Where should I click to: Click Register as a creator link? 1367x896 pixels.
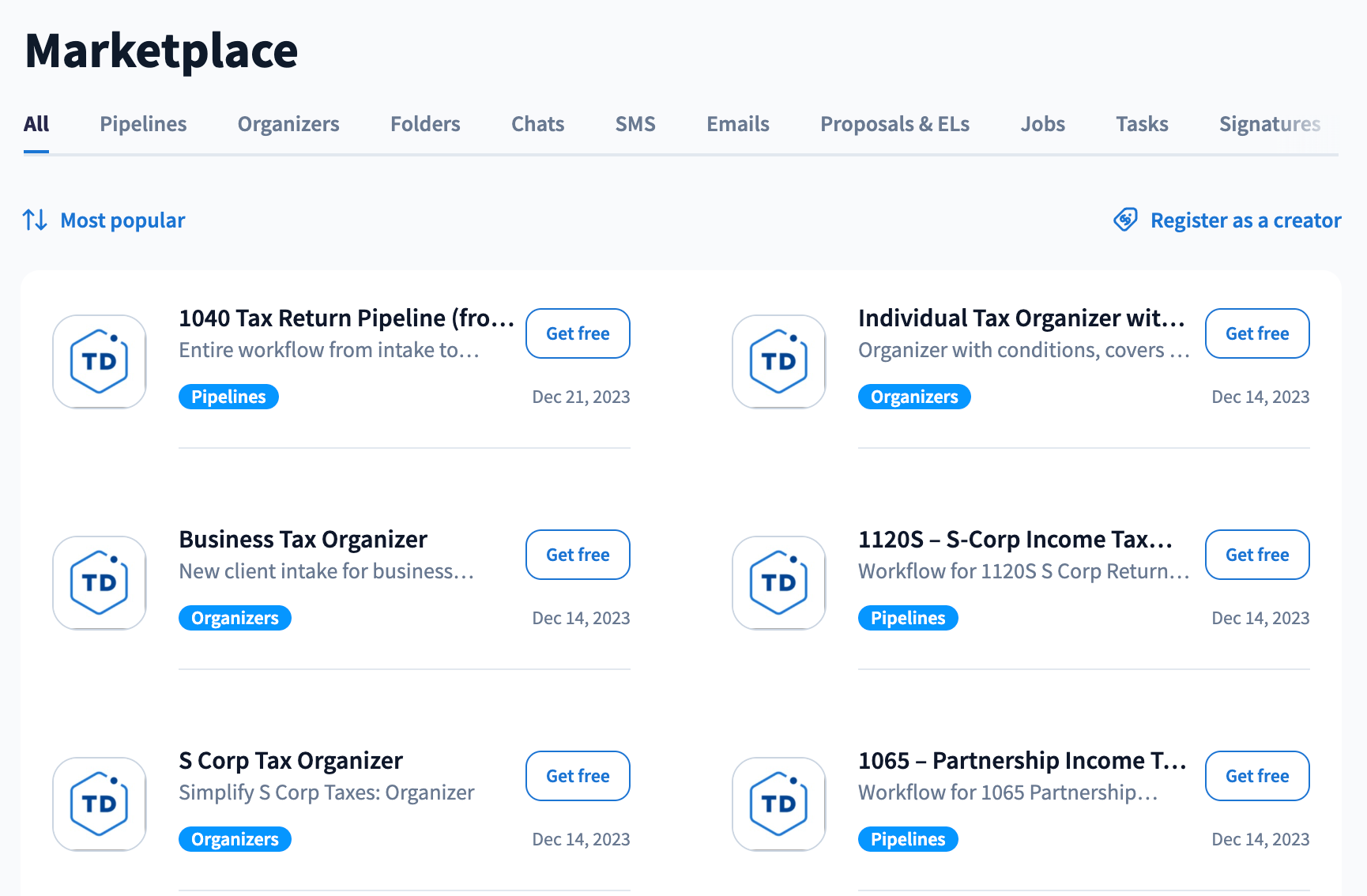1245,220
